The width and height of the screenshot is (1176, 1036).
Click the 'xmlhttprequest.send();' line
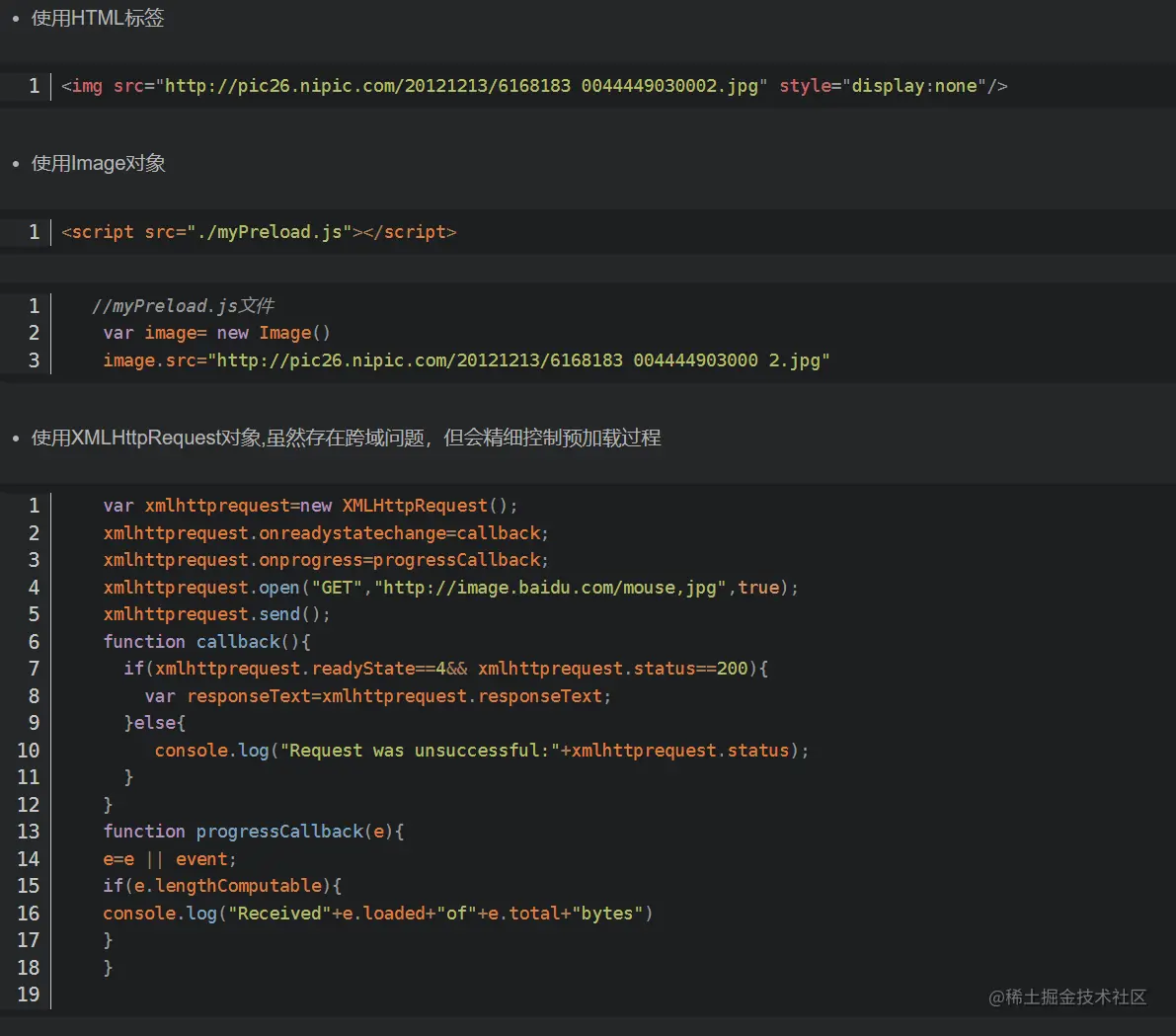coord(217,614)
